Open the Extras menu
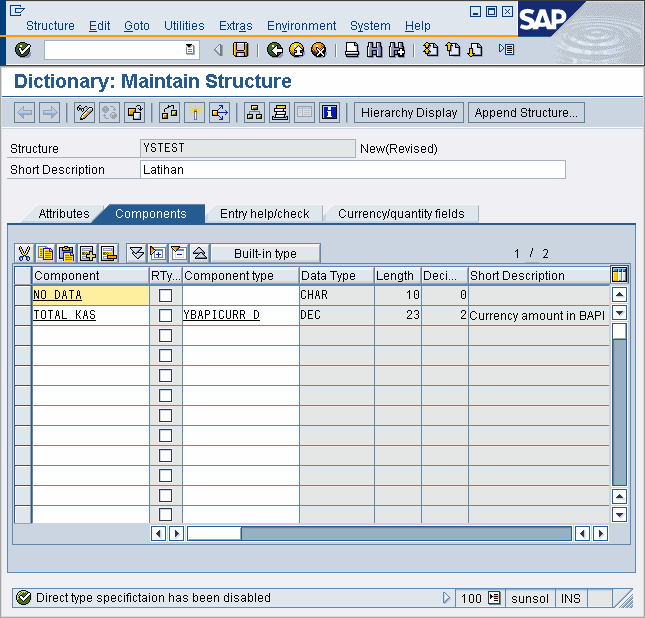The width and height of the screenshot is (645, 618). point(235,26)
